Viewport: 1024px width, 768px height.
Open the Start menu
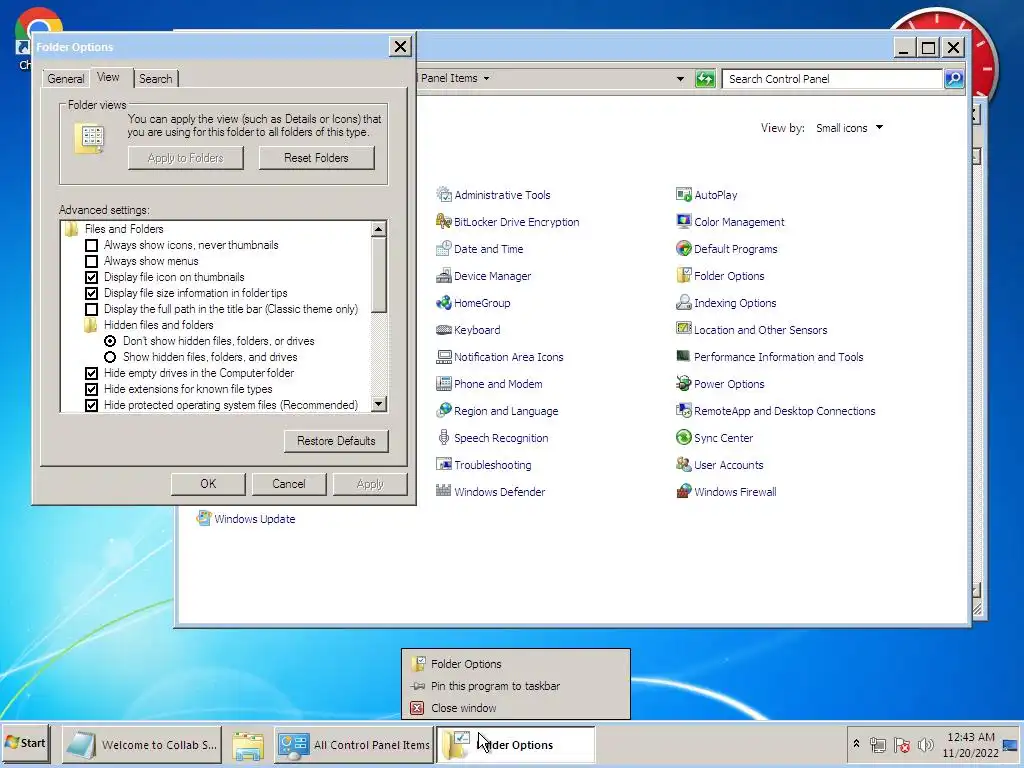click(26, 743)
